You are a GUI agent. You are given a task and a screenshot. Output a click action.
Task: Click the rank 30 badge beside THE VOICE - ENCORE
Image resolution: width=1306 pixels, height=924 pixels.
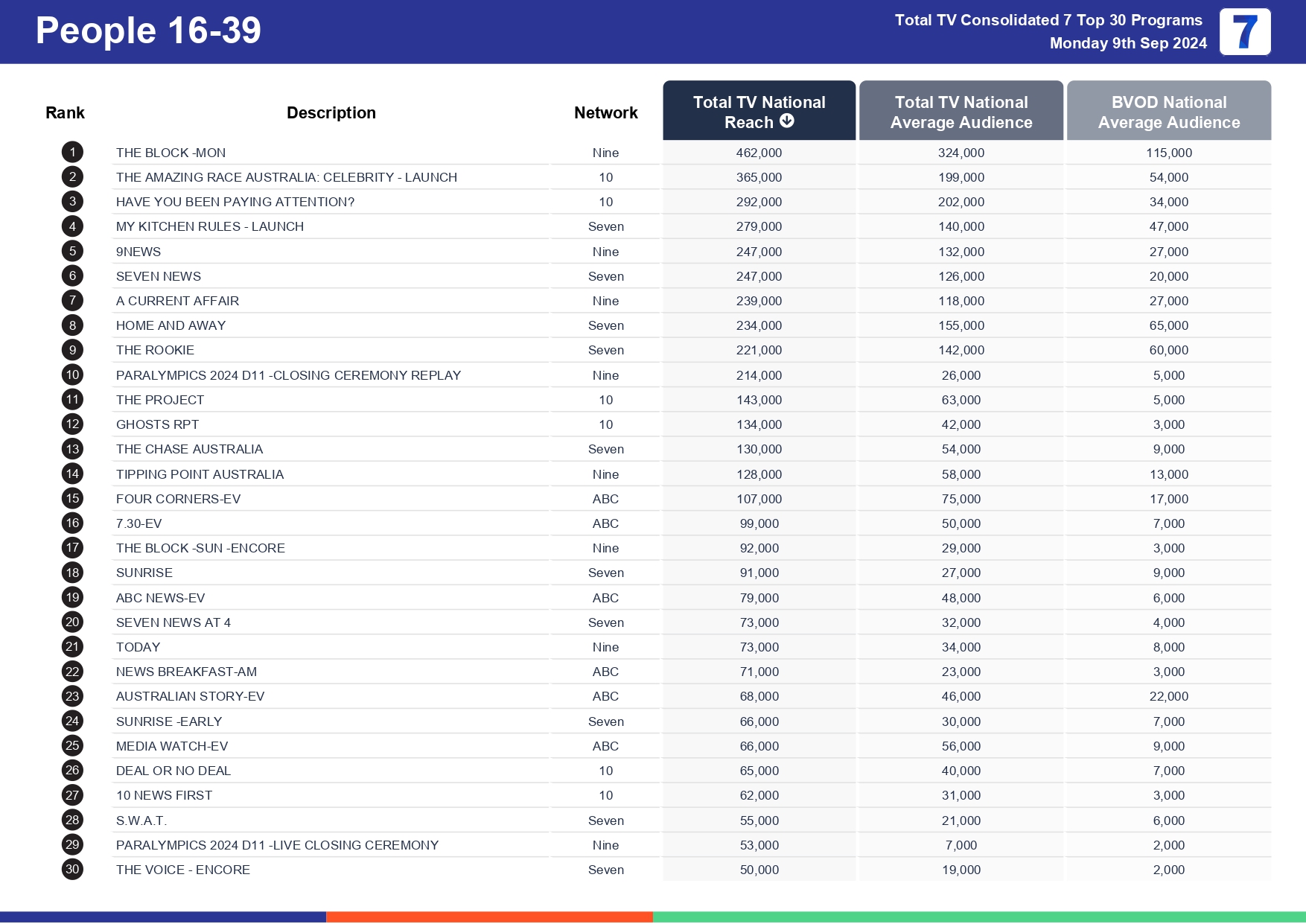tap(71, 869)
